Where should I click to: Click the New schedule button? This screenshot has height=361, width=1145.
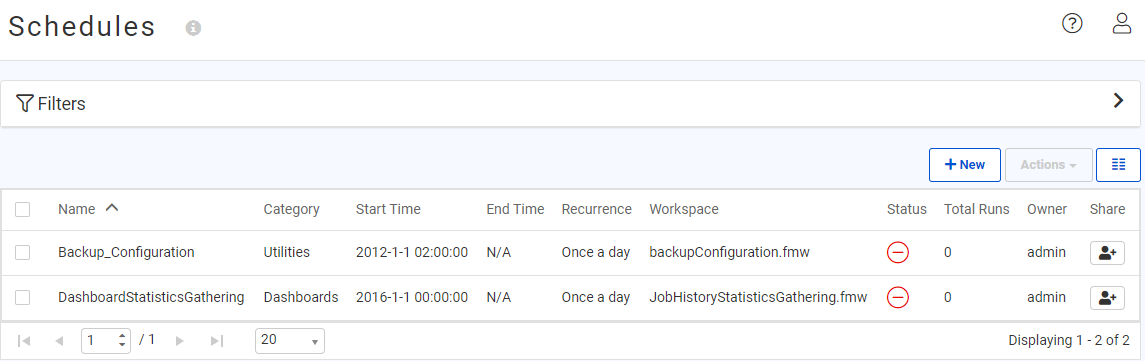(965, 164)
